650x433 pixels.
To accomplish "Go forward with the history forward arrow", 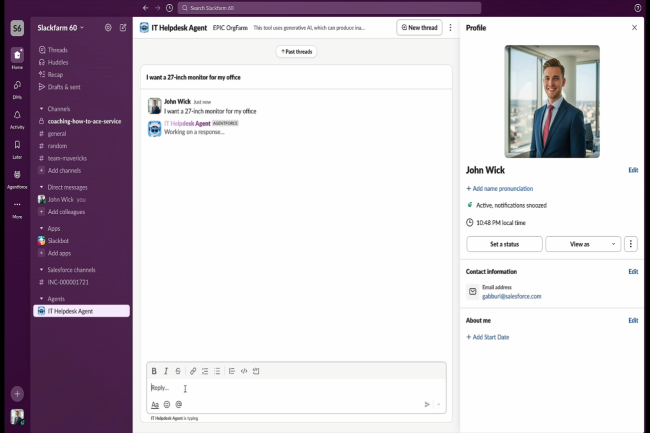I will coord(158,8).
